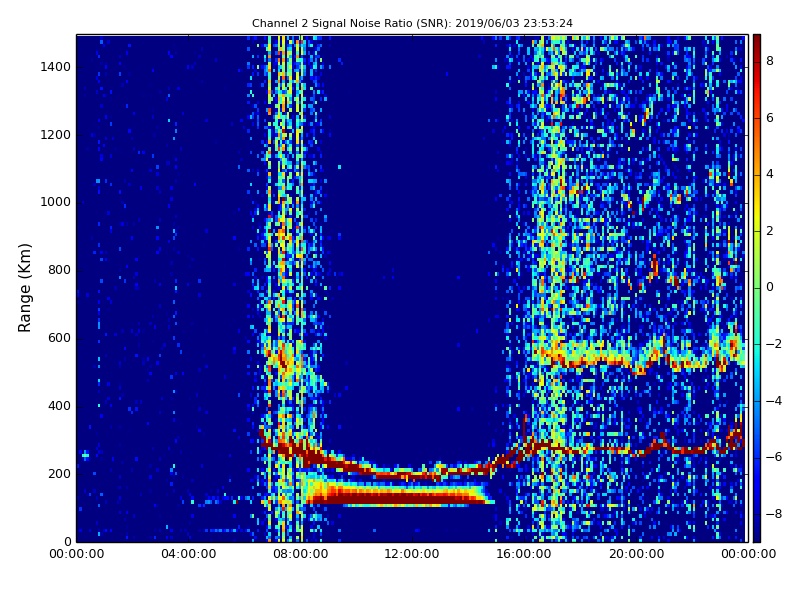The width and height of the screenshot is (800, 600).
Task: Select the 16:00:00 time axis label
Action: (524, 554)
